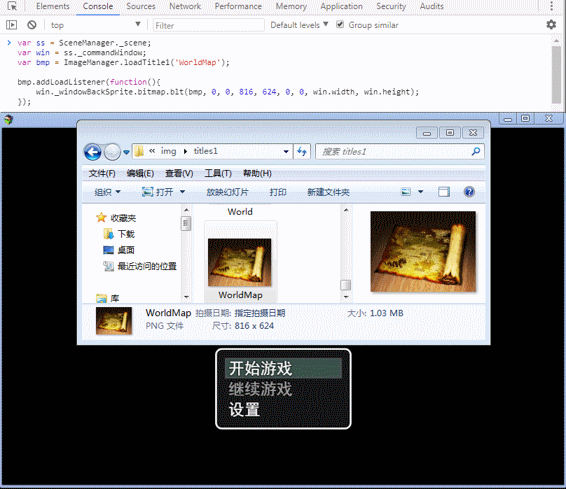The height and width of the screenshot is (489, 566).
Task: Select the 库 libraries item
Action: pos(108,298)
